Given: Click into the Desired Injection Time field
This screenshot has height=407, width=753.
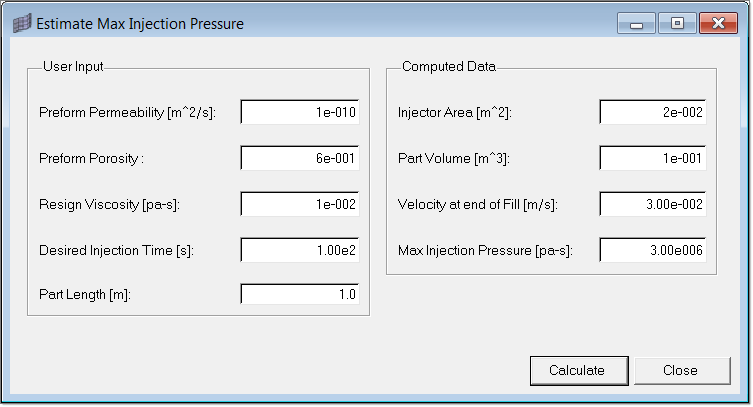Looking at the screenshot, I should coord(300,249).
